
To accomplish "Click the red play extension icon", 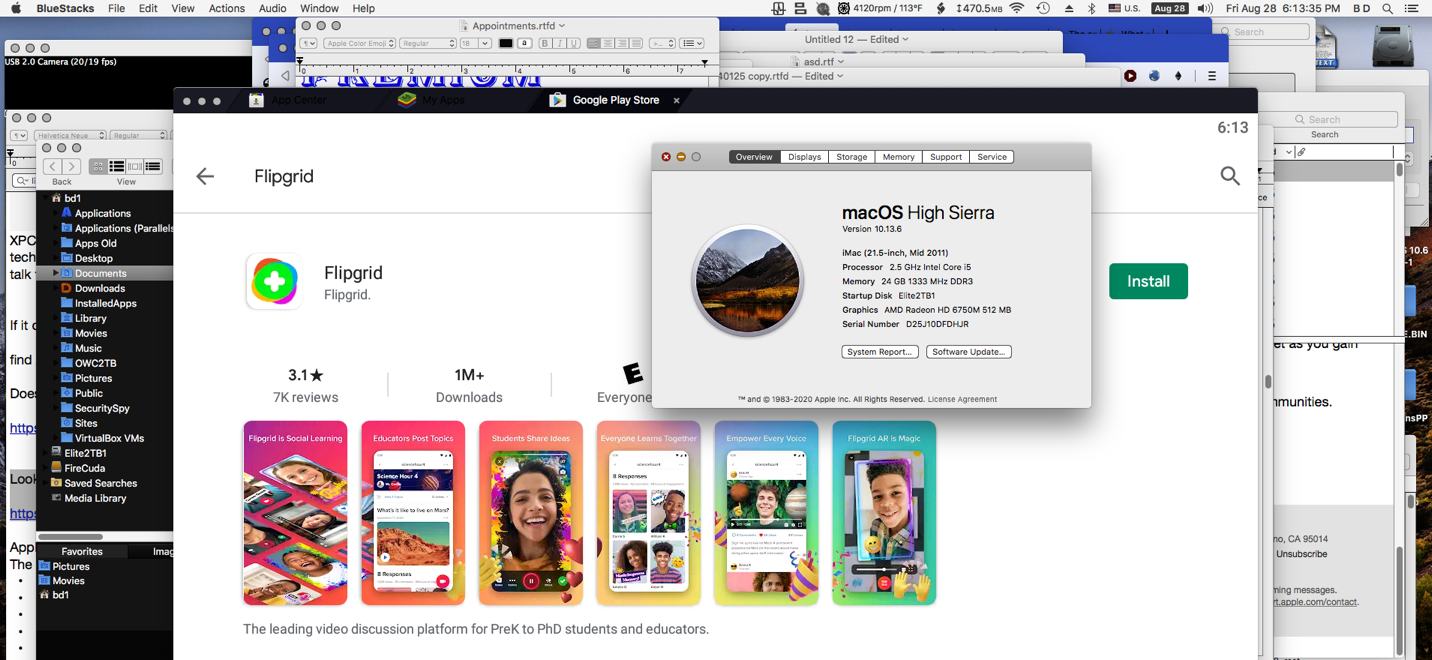I will click(1130, 76).
